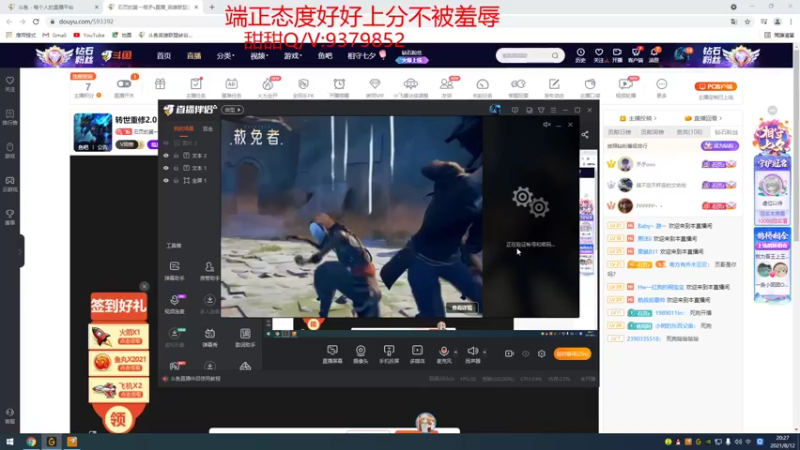Expand the left sidebar collapse arrow
800x450 pixels.
(20, 251)
